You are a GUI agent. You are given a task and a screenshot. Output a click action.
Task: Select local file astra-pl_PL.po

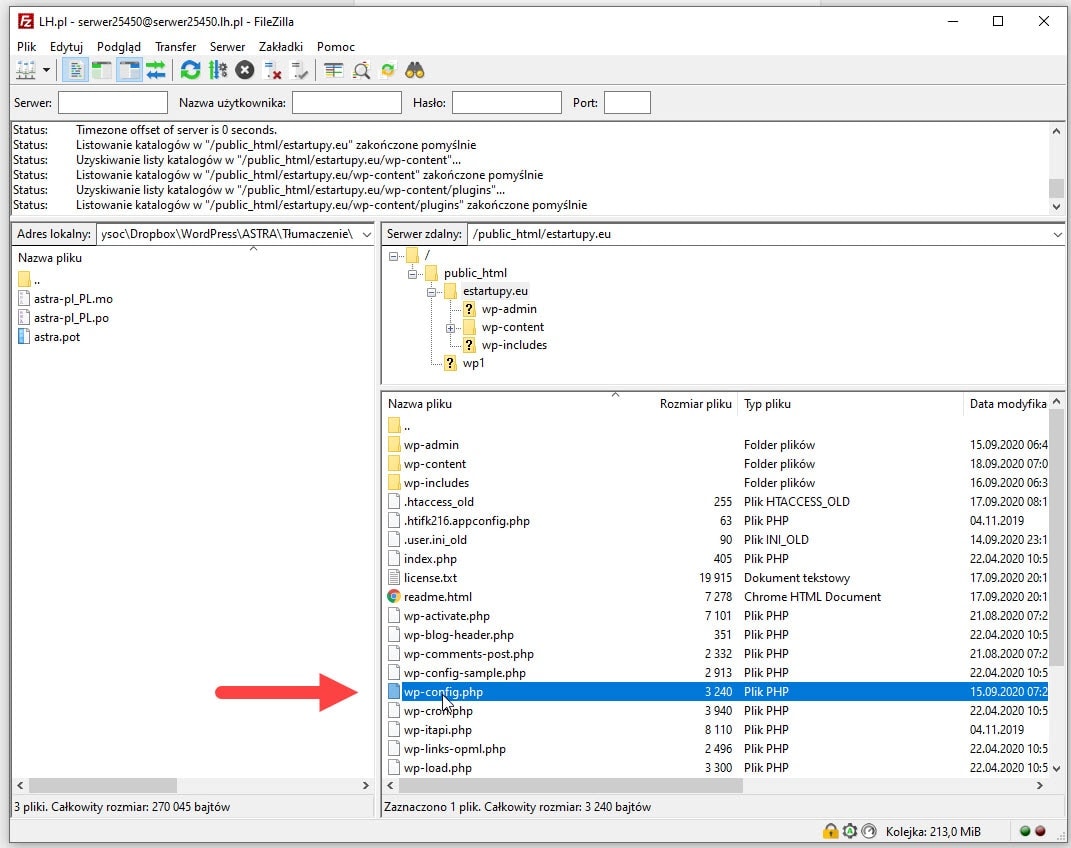tap(71, 317)
